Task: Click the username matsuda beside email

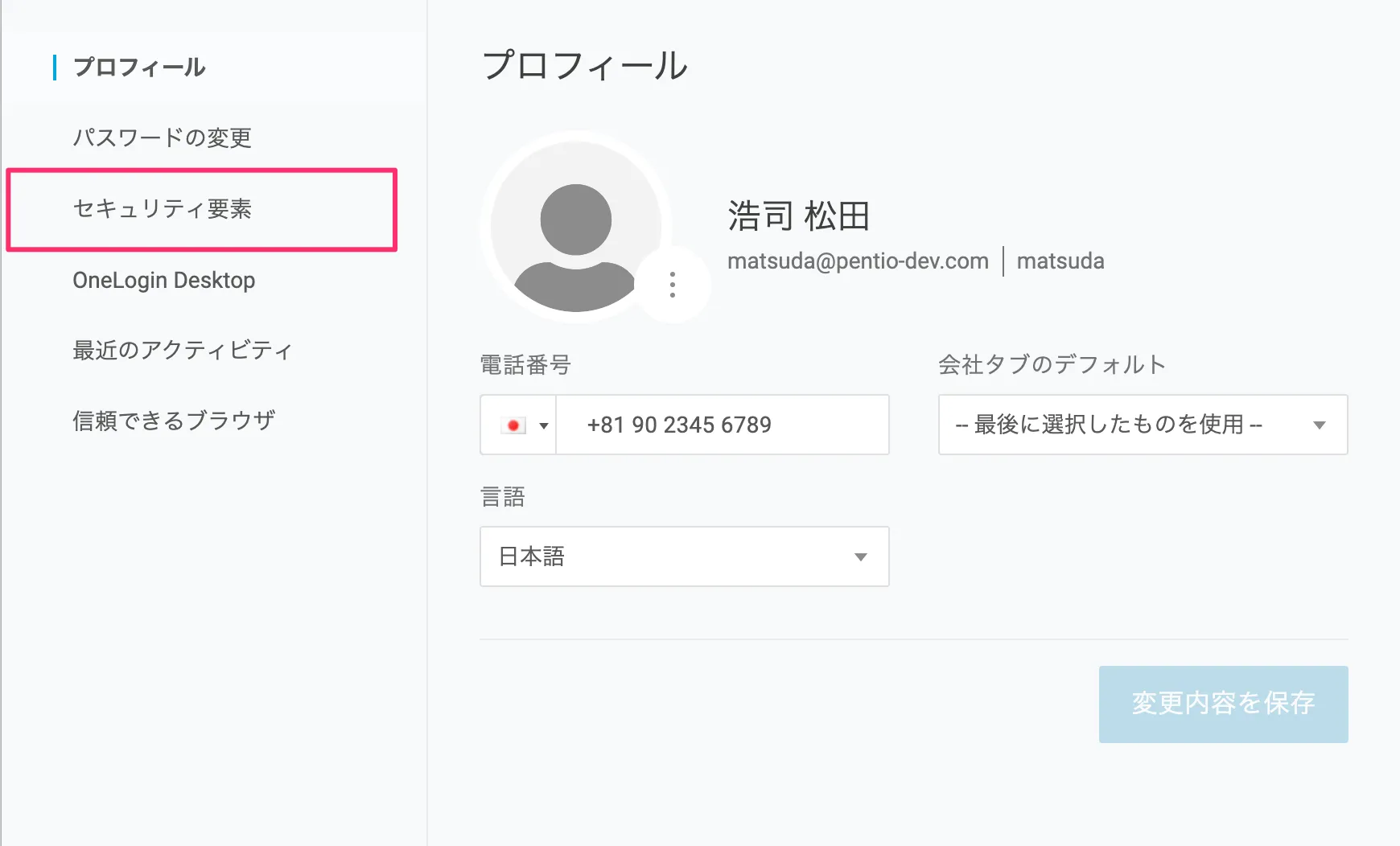Action: pyautogui.click(x=1060, y=261)
